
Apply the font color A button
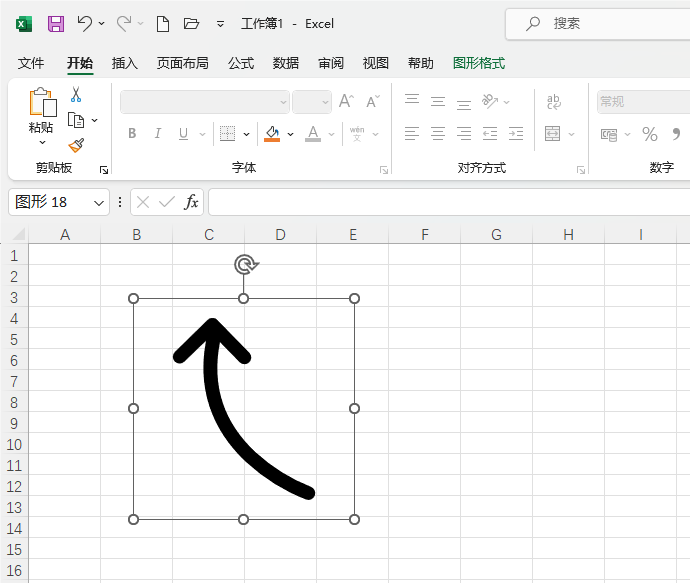click(x=313, y=133)
